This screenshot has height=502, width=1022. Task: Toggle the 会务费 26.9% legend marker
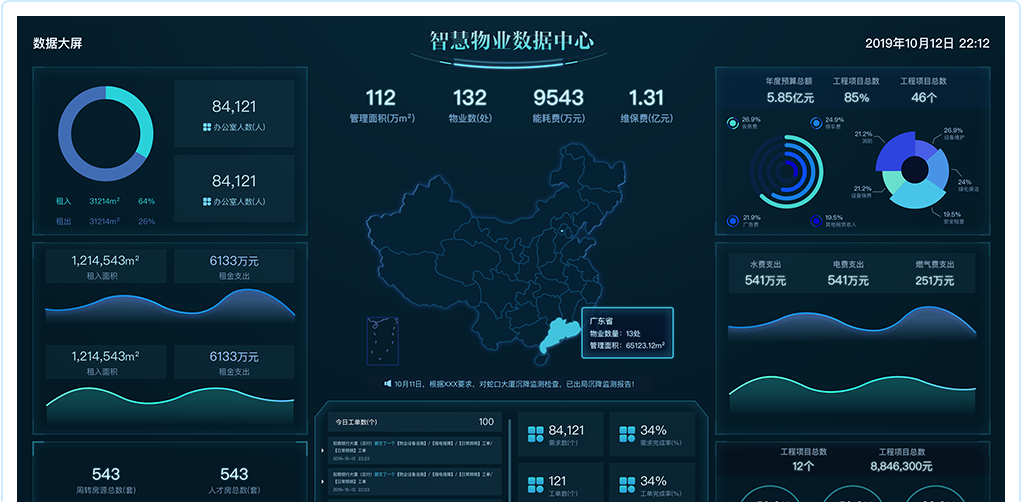[733, 124]
